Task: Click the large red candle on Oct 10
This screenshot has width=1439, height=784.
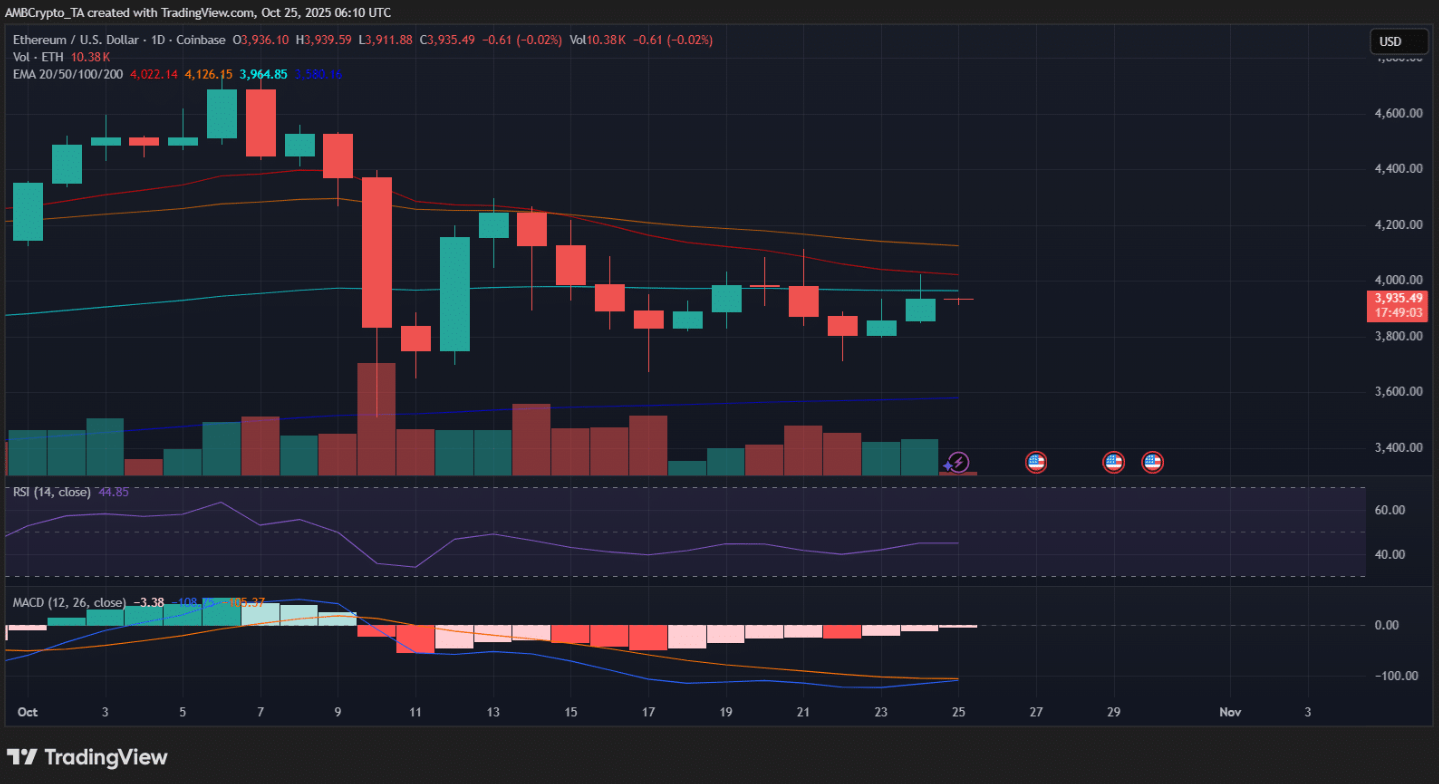Action: coord(377,252)
